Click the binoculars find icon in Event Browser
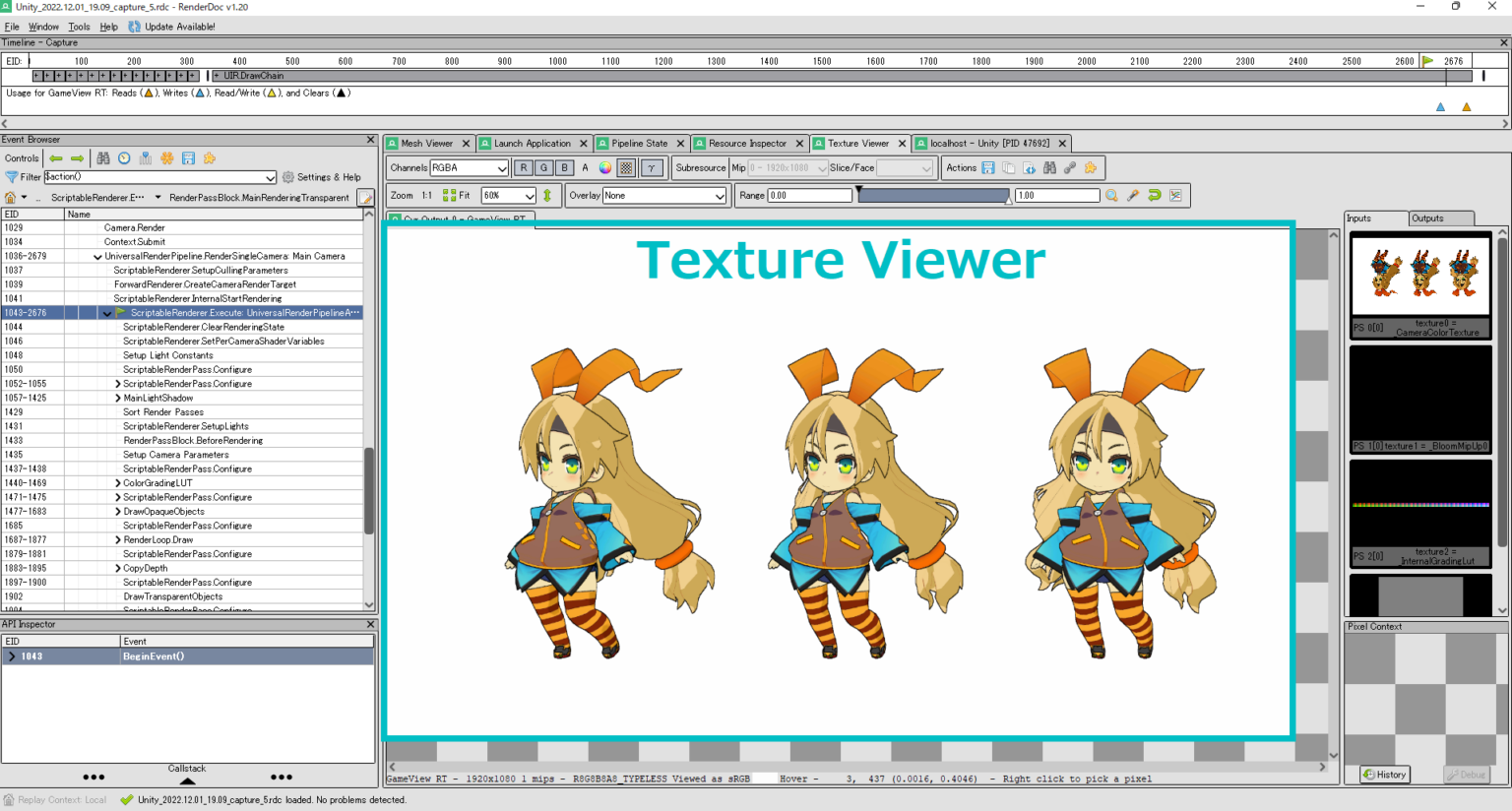The height and width of the screenshot is (811, 1512). [102, 157]
